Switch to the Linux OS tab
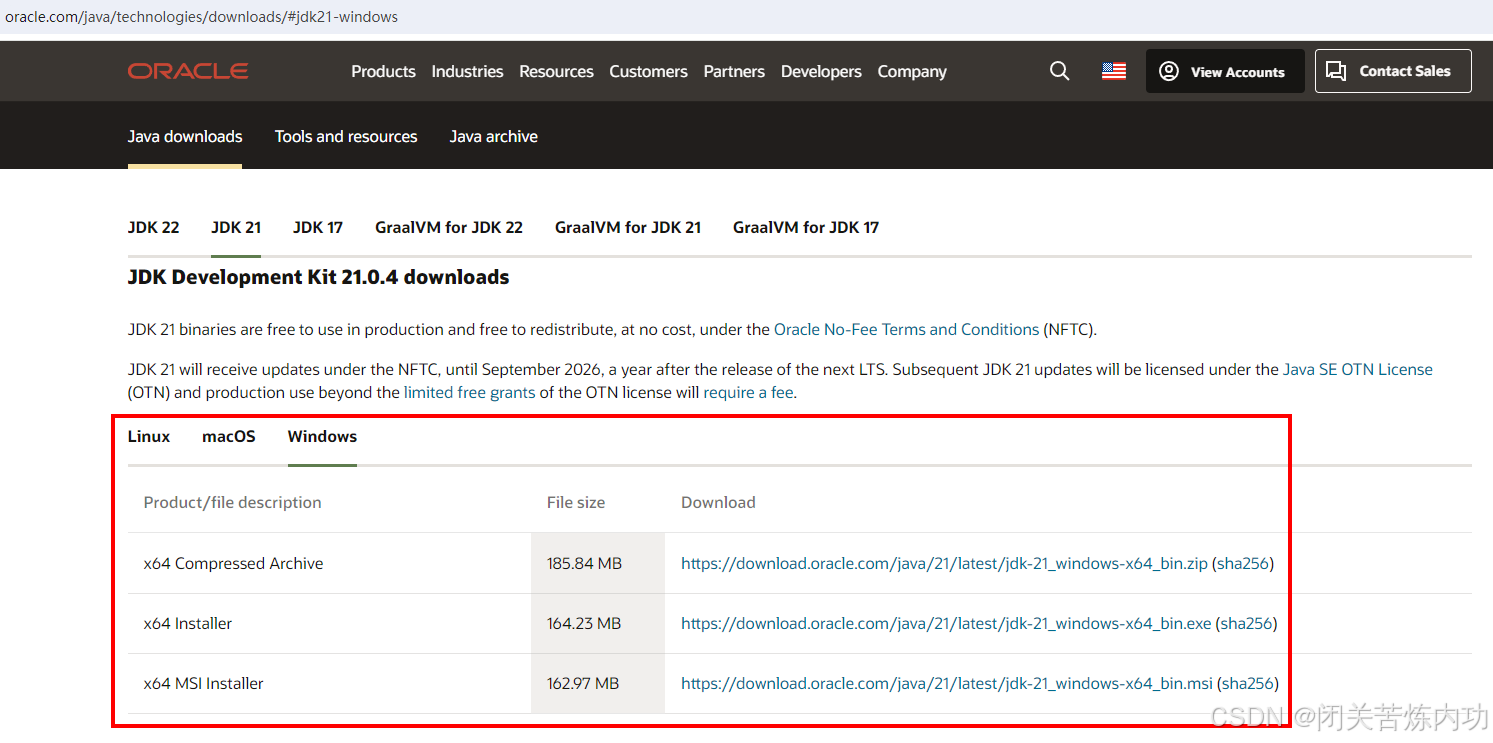1493x743 pixels. pyautogui.click(x=149, y=436)
